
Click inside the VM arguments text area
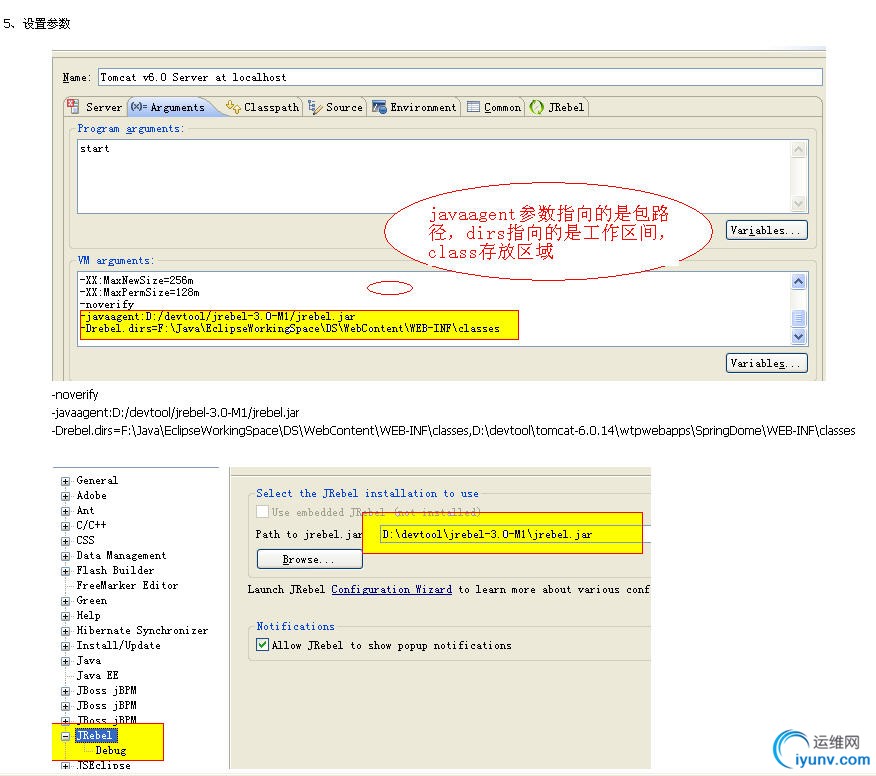[434, 309]
